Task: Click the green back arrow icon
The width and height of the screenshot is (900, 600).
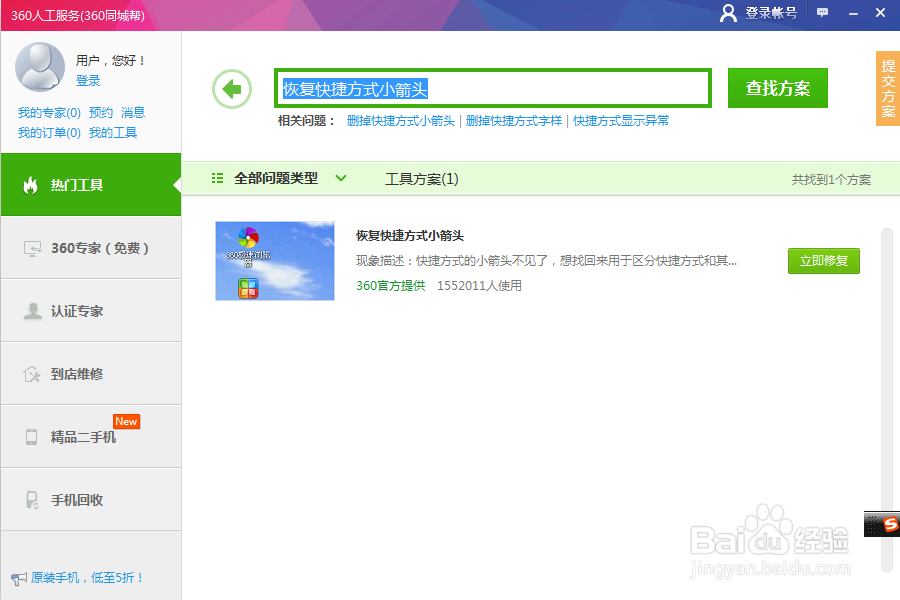Action: [x=232, y=89]
